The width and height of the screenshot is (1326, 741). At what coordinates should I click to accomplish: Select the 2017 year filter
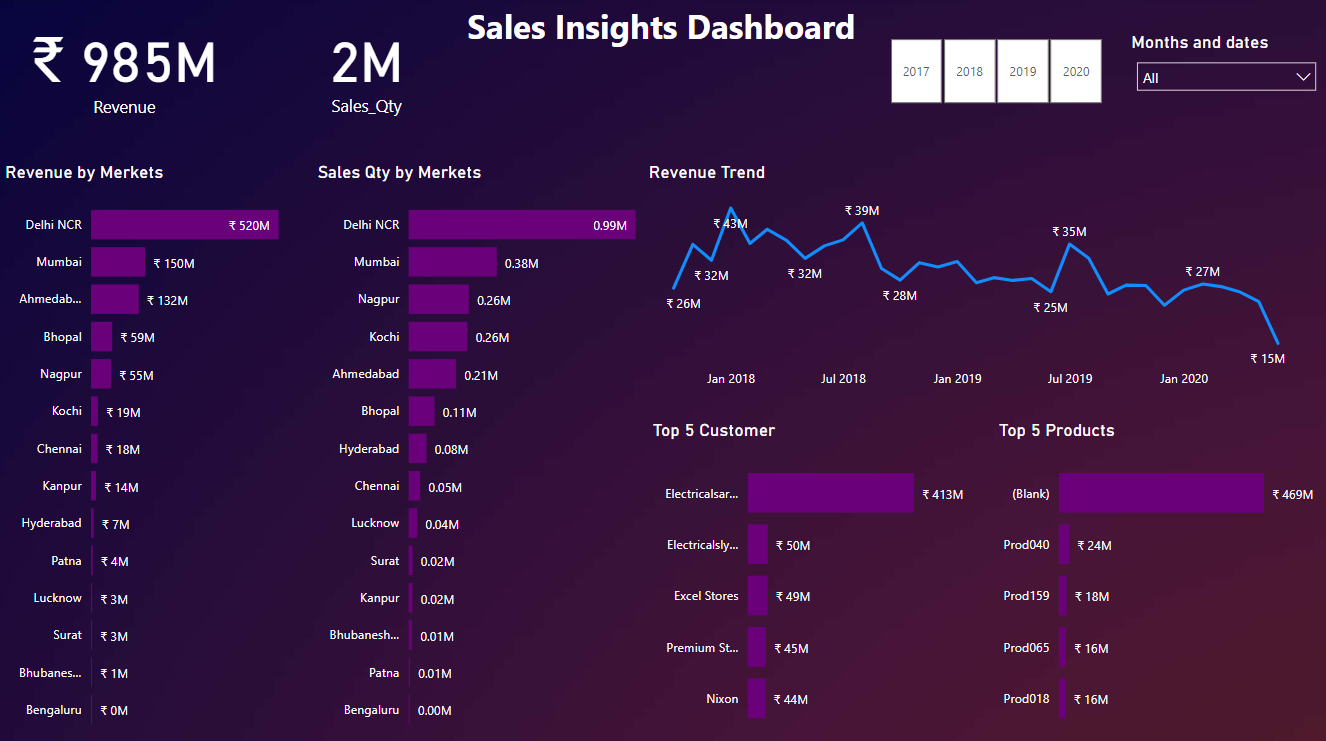[916, 70]
